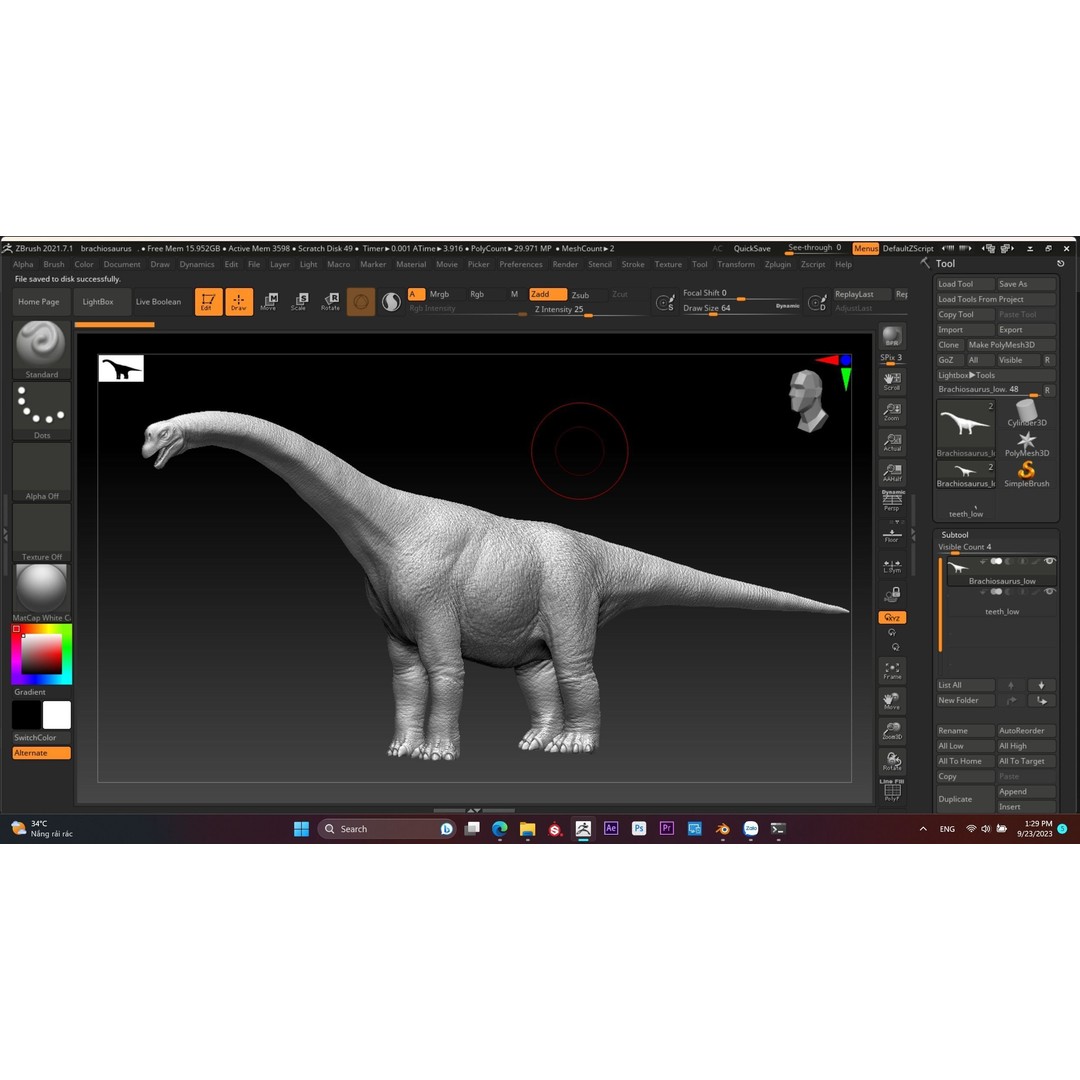This screenshot has height=1080, width=1080.
Task: Expand the bottom tray divider arrows
Action: click(x=474, y=811)
